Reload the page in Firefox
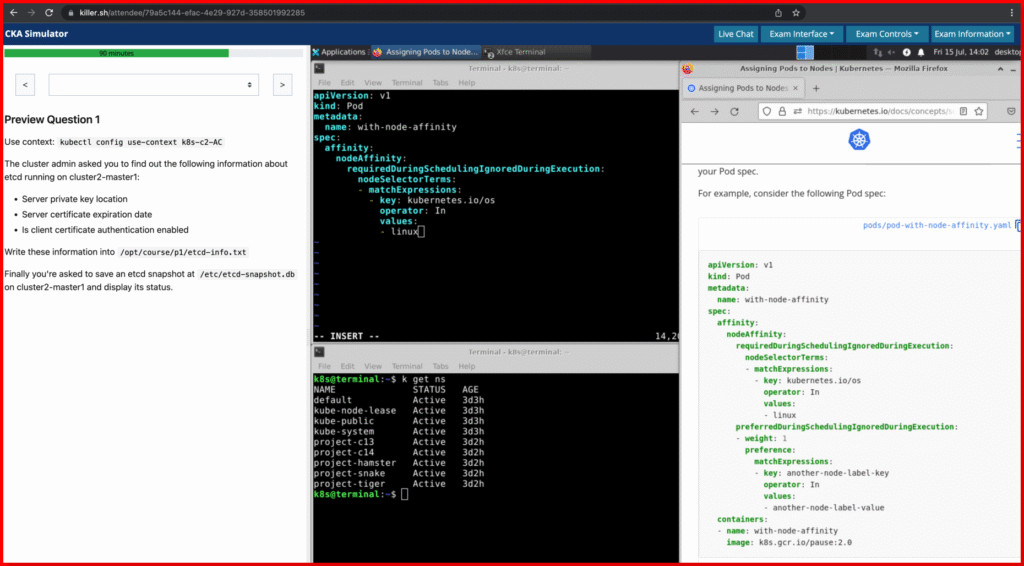This screenshot has width=1024, height=566. [x=734, y=112]
